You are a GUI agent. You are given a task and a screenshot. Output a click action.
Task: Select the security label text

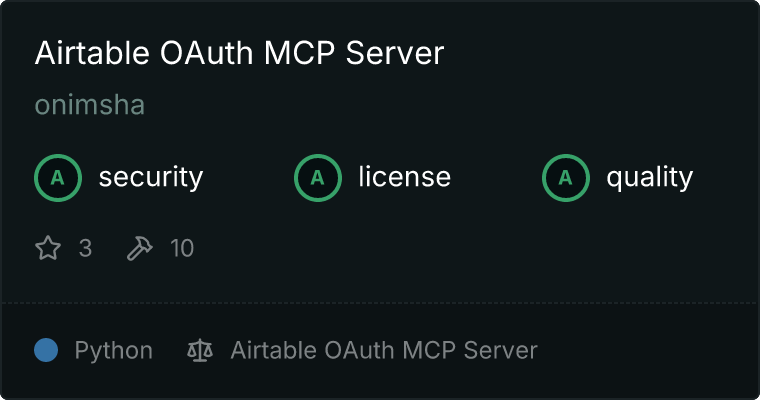tap(151, 177)
